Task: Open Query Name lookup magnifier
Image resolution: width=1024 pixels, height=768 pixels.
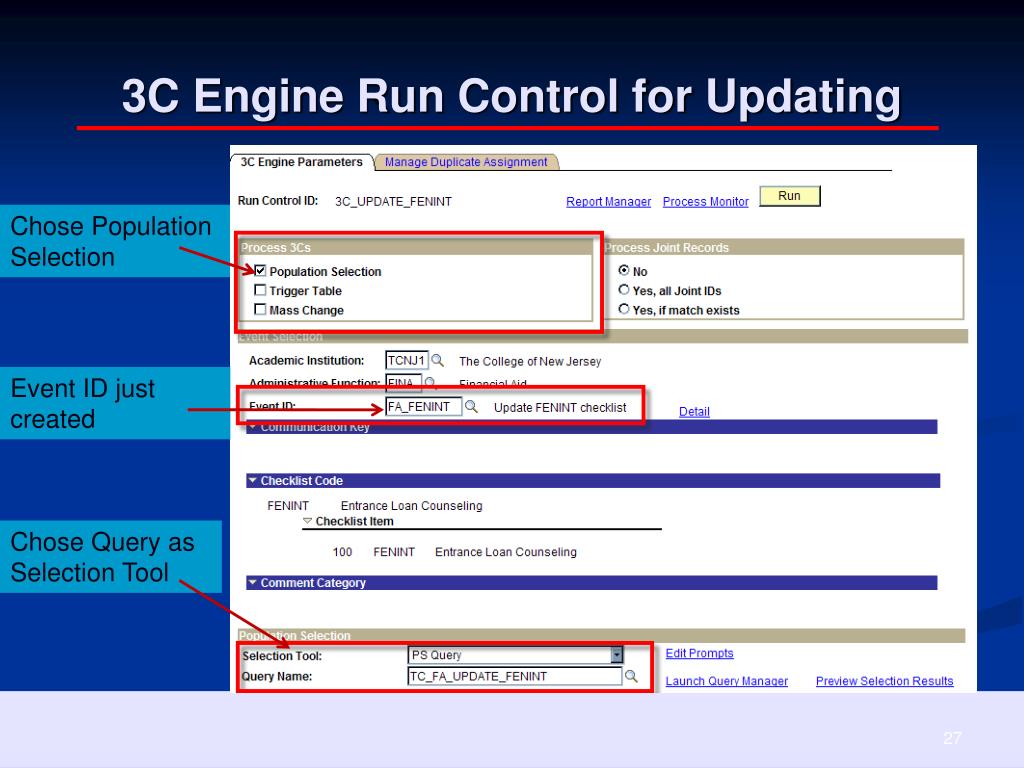Action: [631, 676]
